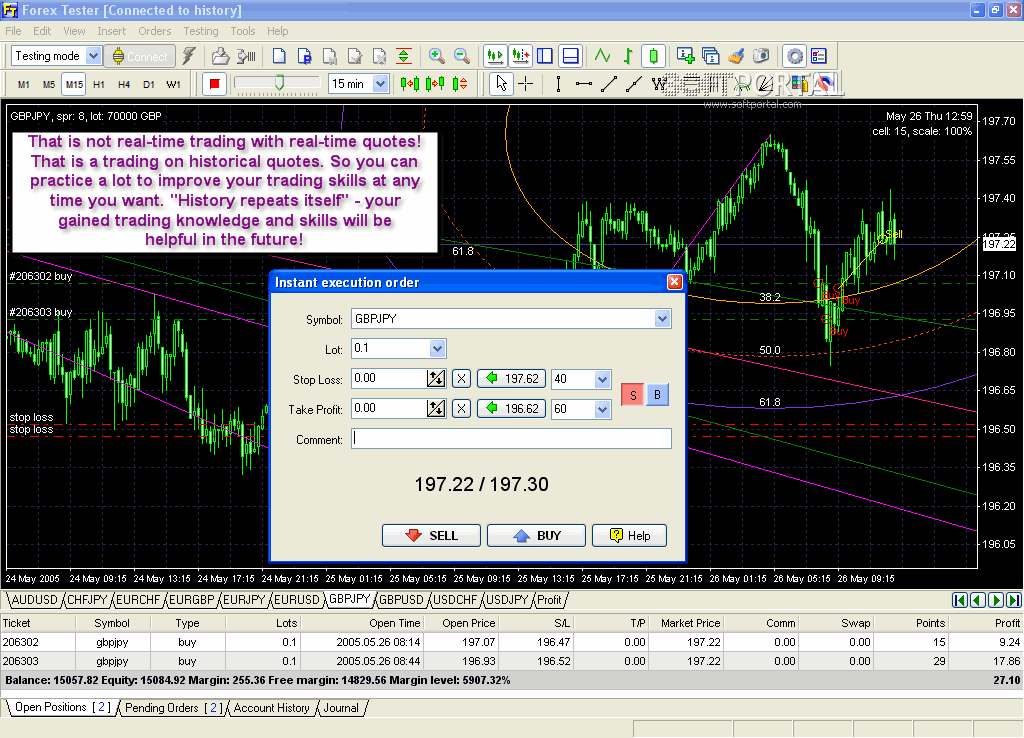Open the File menu

click(13, 31)
